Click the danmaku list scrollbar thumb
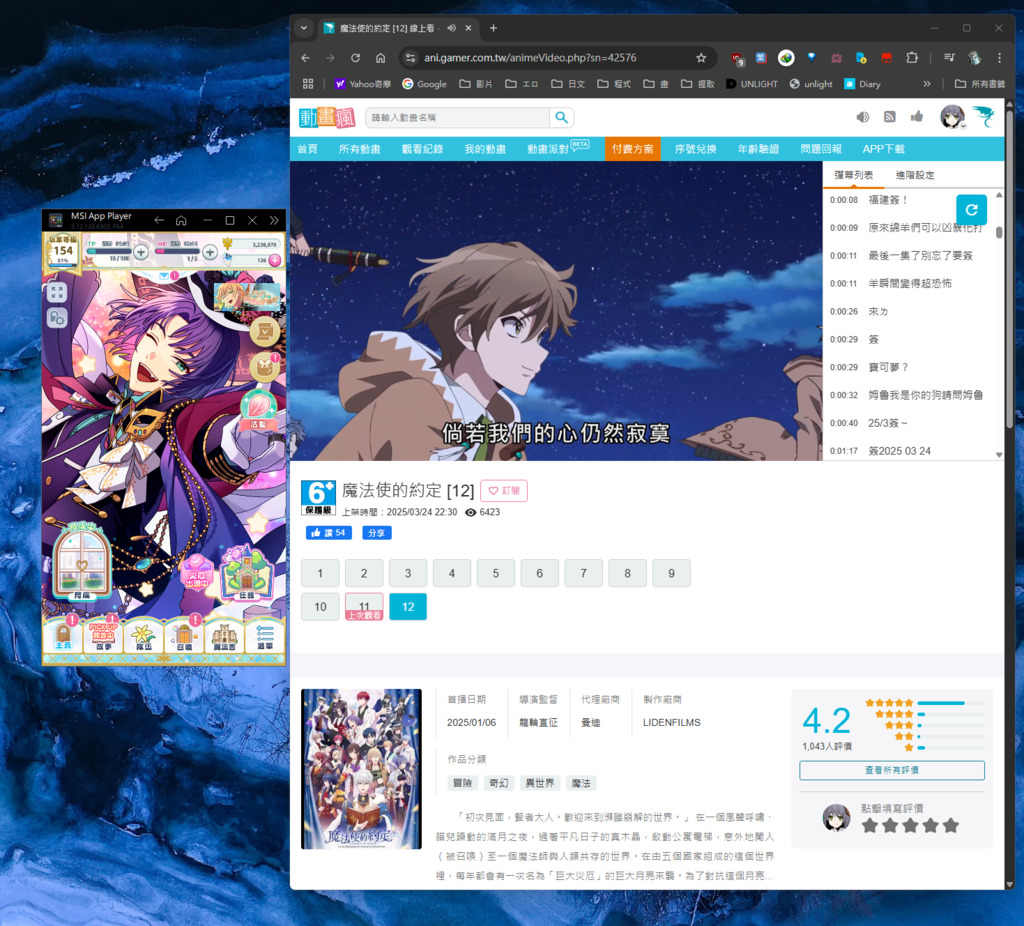1024x926 pixels. pyautogui.click(x=999, y=232)
